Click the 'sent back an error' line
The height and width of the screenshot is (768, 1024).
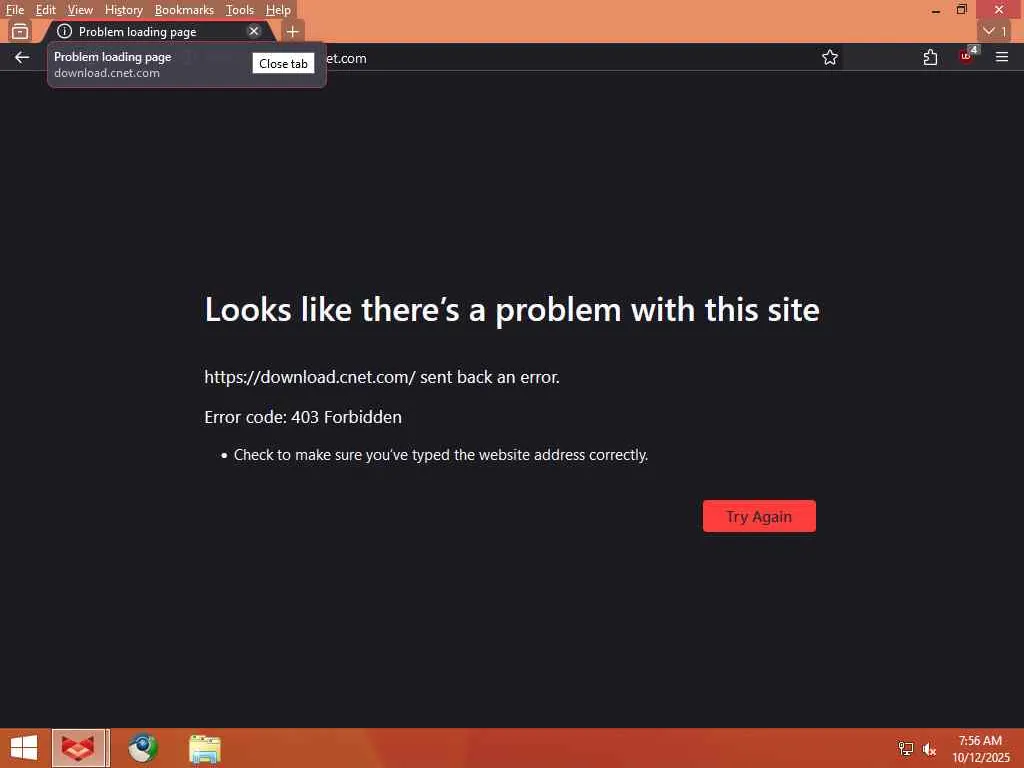(x=382, y=377)
